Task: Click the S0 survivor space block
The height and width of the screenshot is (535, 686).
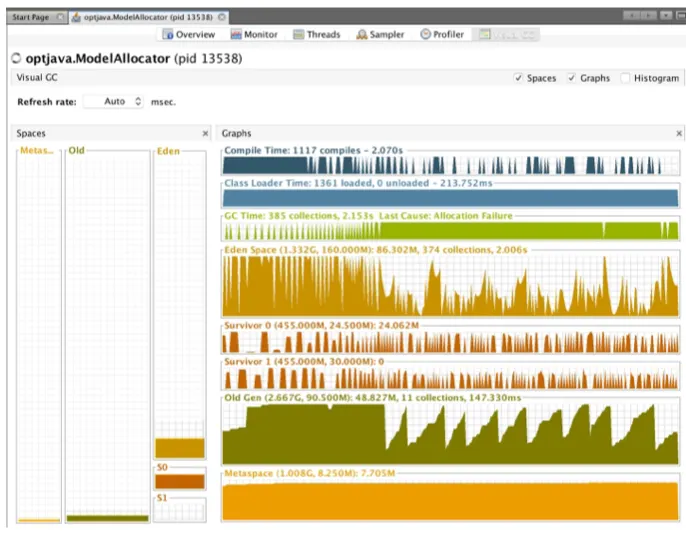Action: (x=180, y=482)
